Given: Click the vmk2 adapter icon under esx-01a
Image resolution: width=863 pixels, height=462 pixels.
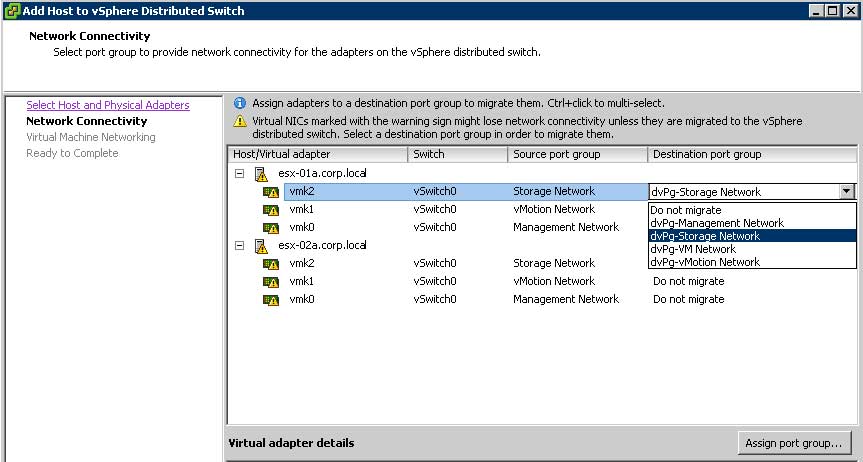Looking at the screenshot, I should (271, 192).
